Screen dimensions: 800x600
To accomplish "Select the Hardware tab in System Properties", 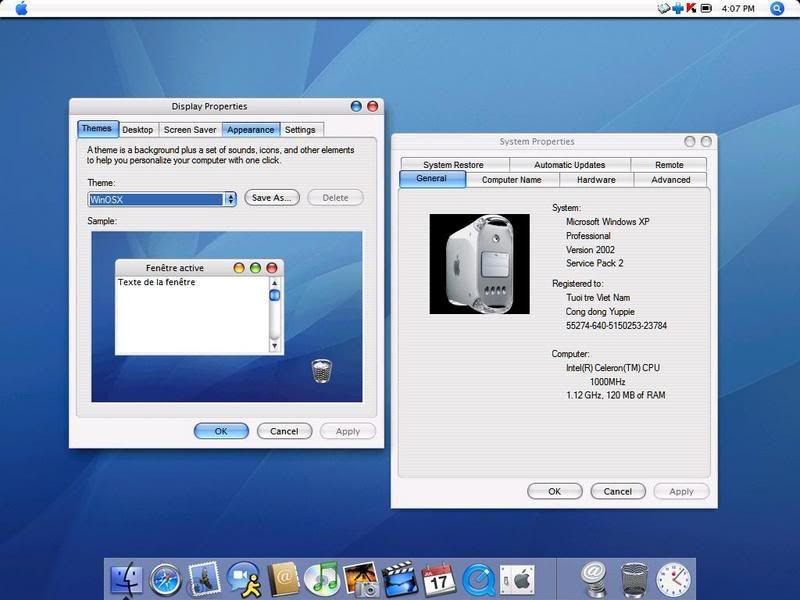I will tap(596, 180).
